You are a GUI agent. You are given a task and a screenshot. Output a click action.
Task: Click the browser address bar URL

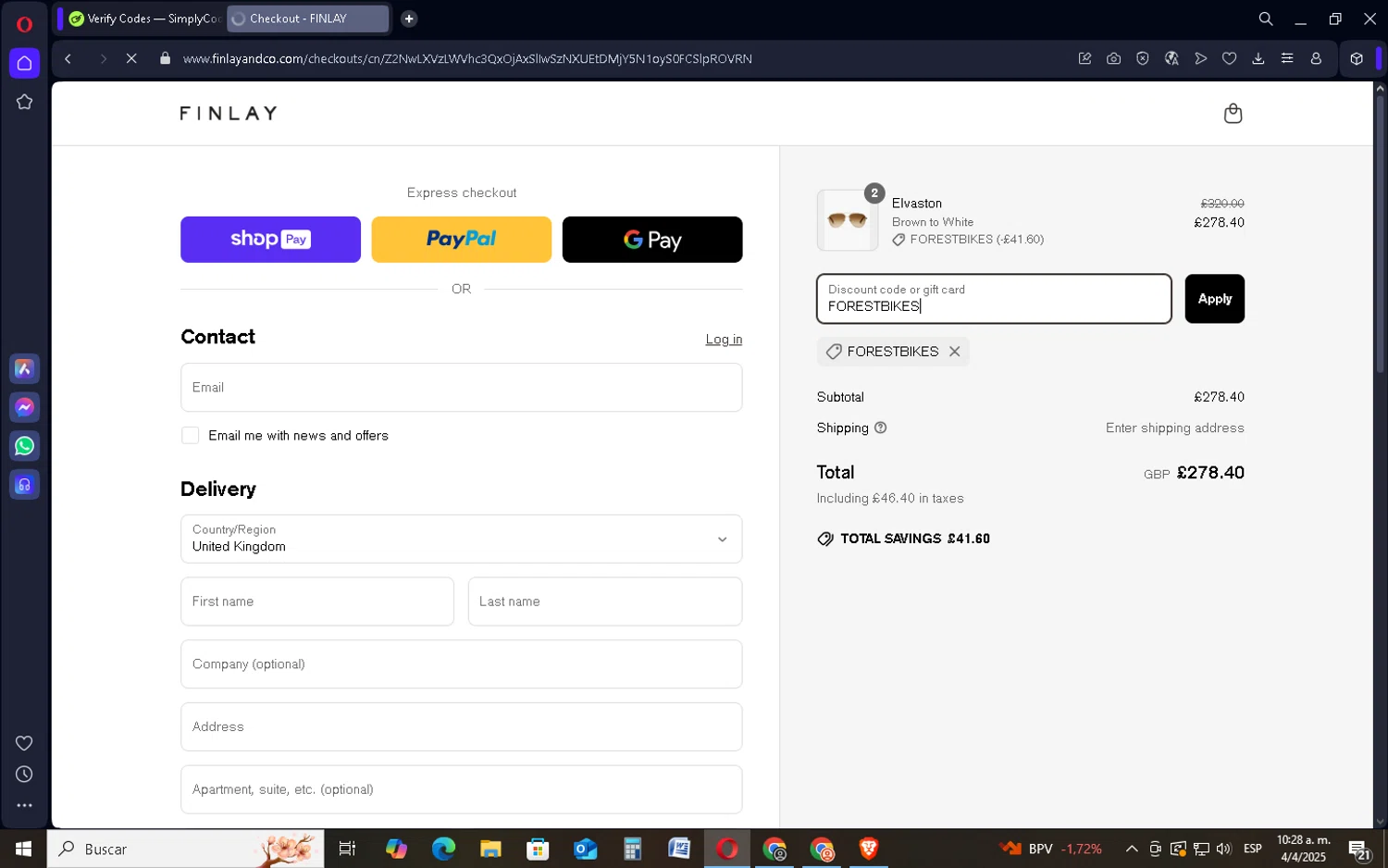467,58
